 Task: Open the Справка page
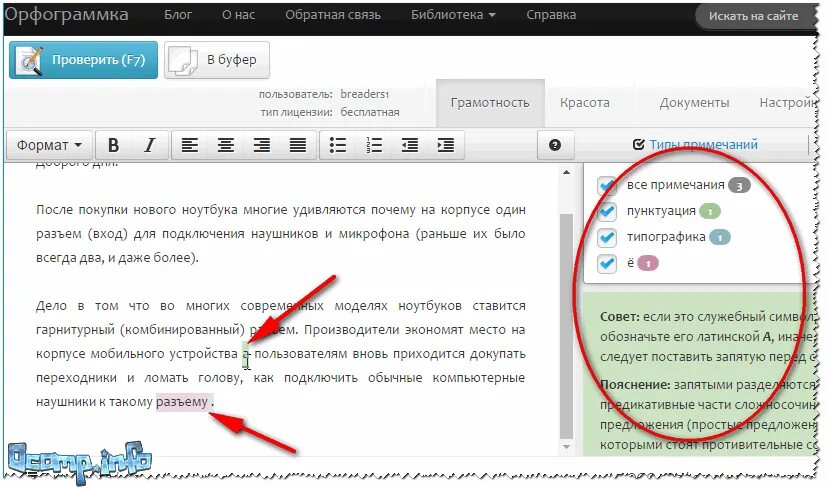click(x=551, y=15)
